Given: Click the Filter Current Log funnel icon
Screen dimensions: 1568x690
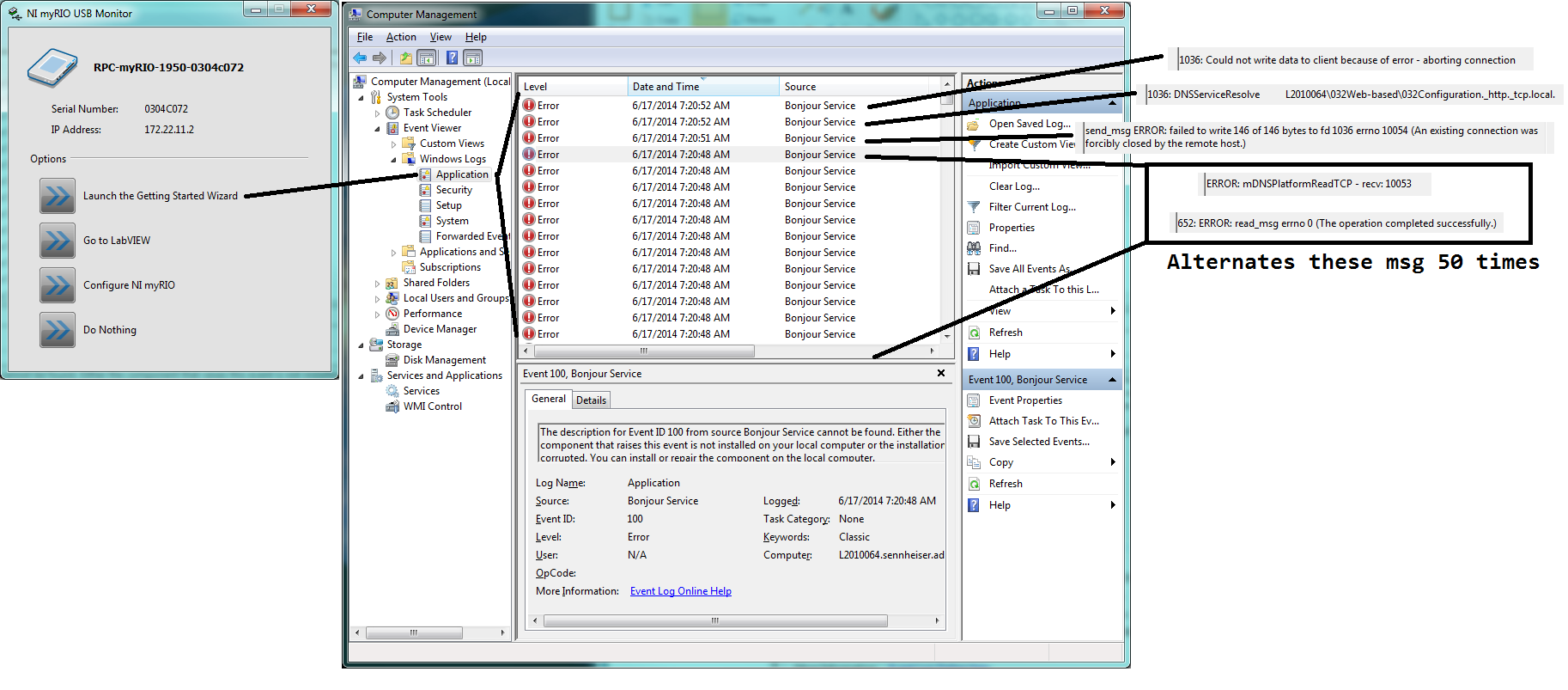Looking at the screenshot, I should point(974,207).
